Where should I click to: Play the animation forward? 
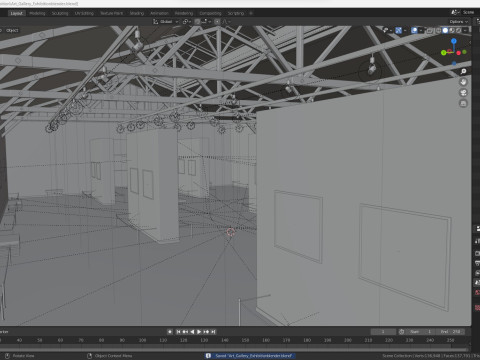(199, 332)
